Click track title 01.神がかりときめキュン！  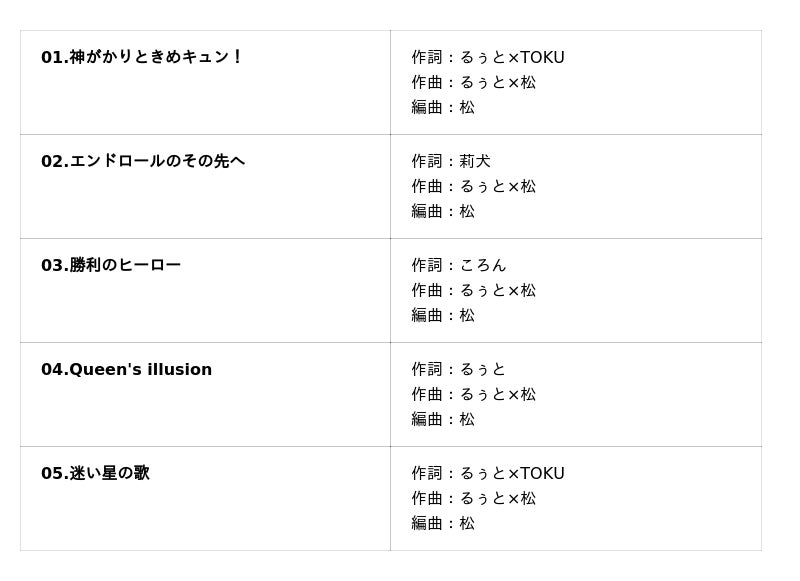142,57
